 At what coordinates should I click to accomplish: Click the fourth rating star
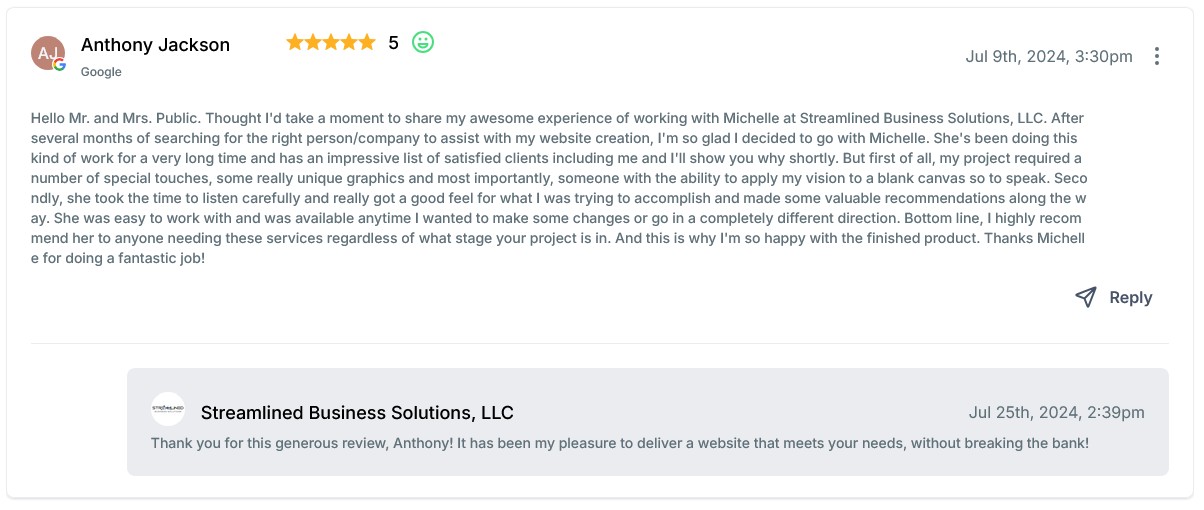pyautogui.click(x=349, y=42)
